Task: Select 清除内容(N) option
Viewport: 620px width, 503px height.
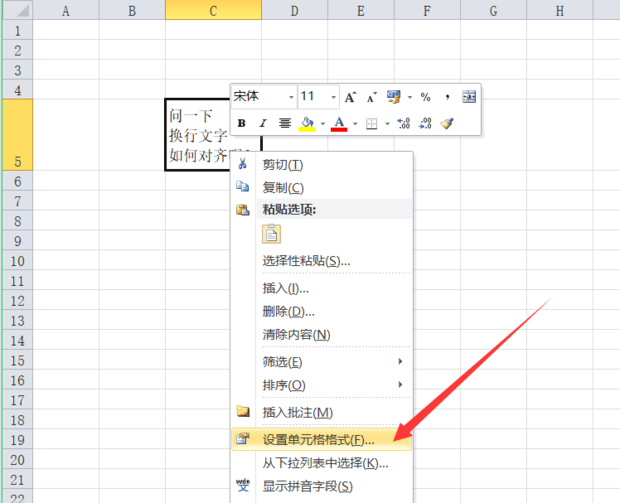Action: [322, 335]
